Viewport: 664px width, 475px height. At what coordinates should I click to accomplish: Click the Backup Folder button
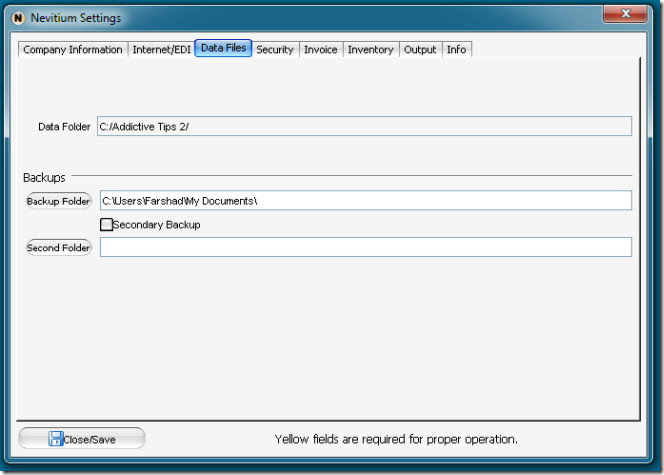[x=59, y=201]
